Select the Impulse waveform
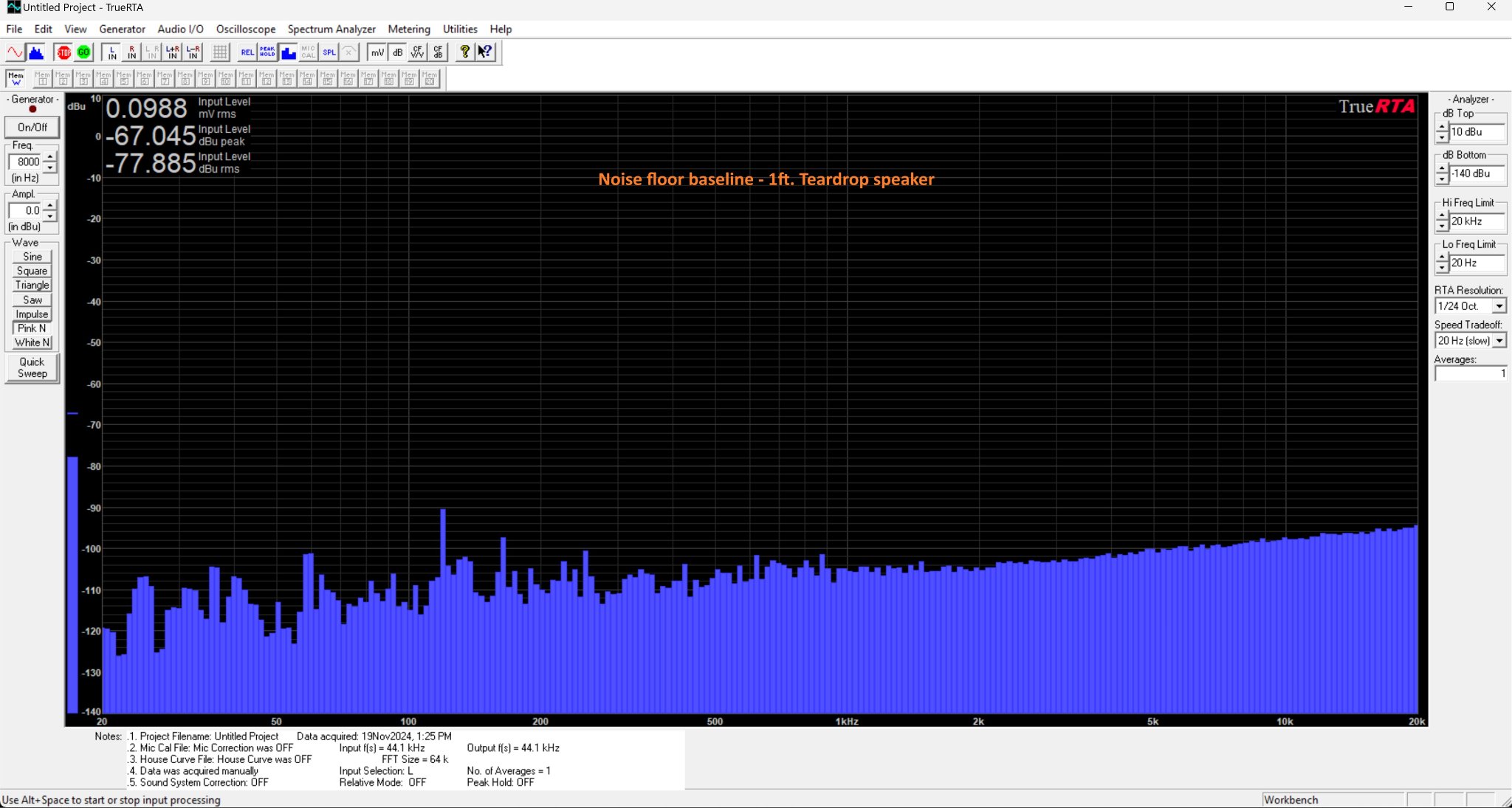The image size is (1512, 808). point(32,314)
